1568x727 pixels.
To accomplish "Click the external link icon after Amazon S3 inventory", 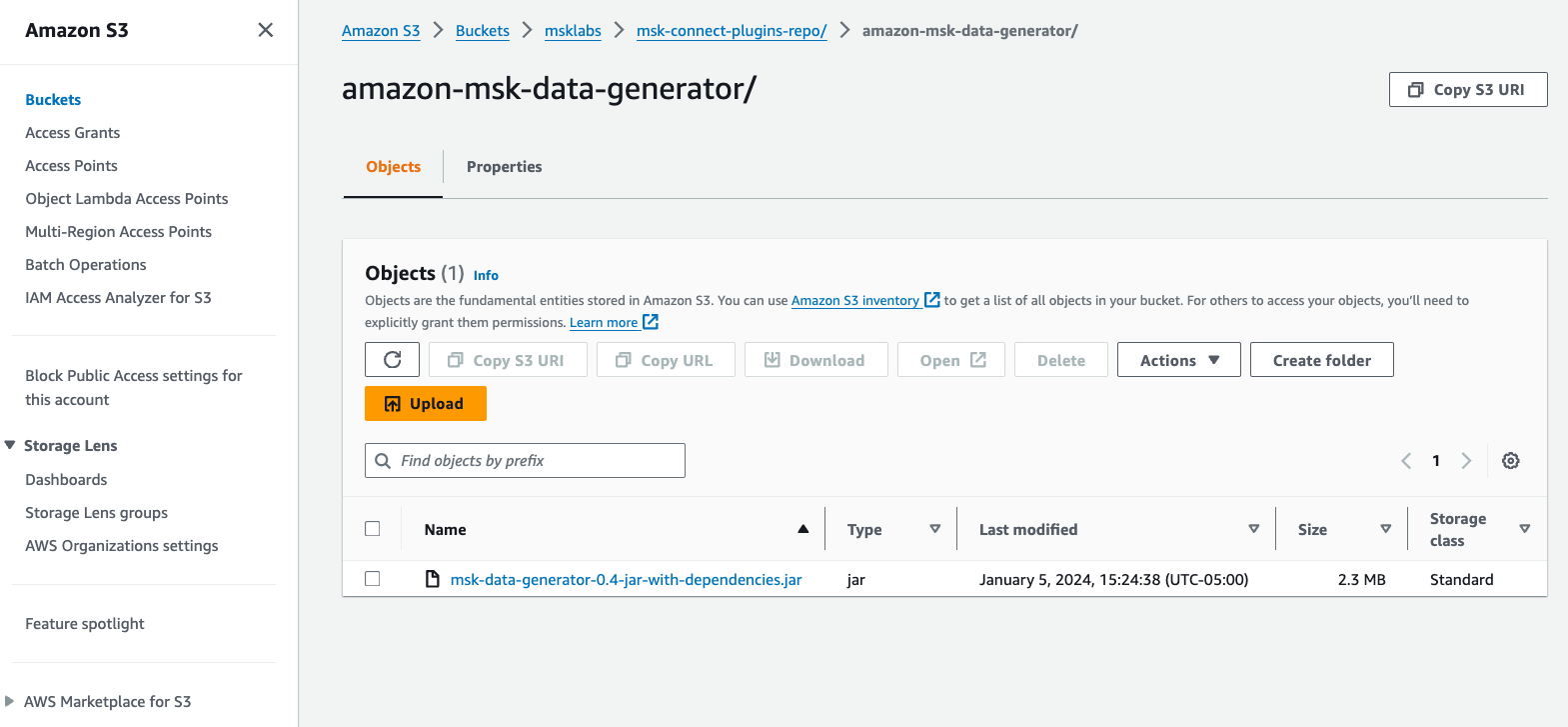I will (932, 300).
